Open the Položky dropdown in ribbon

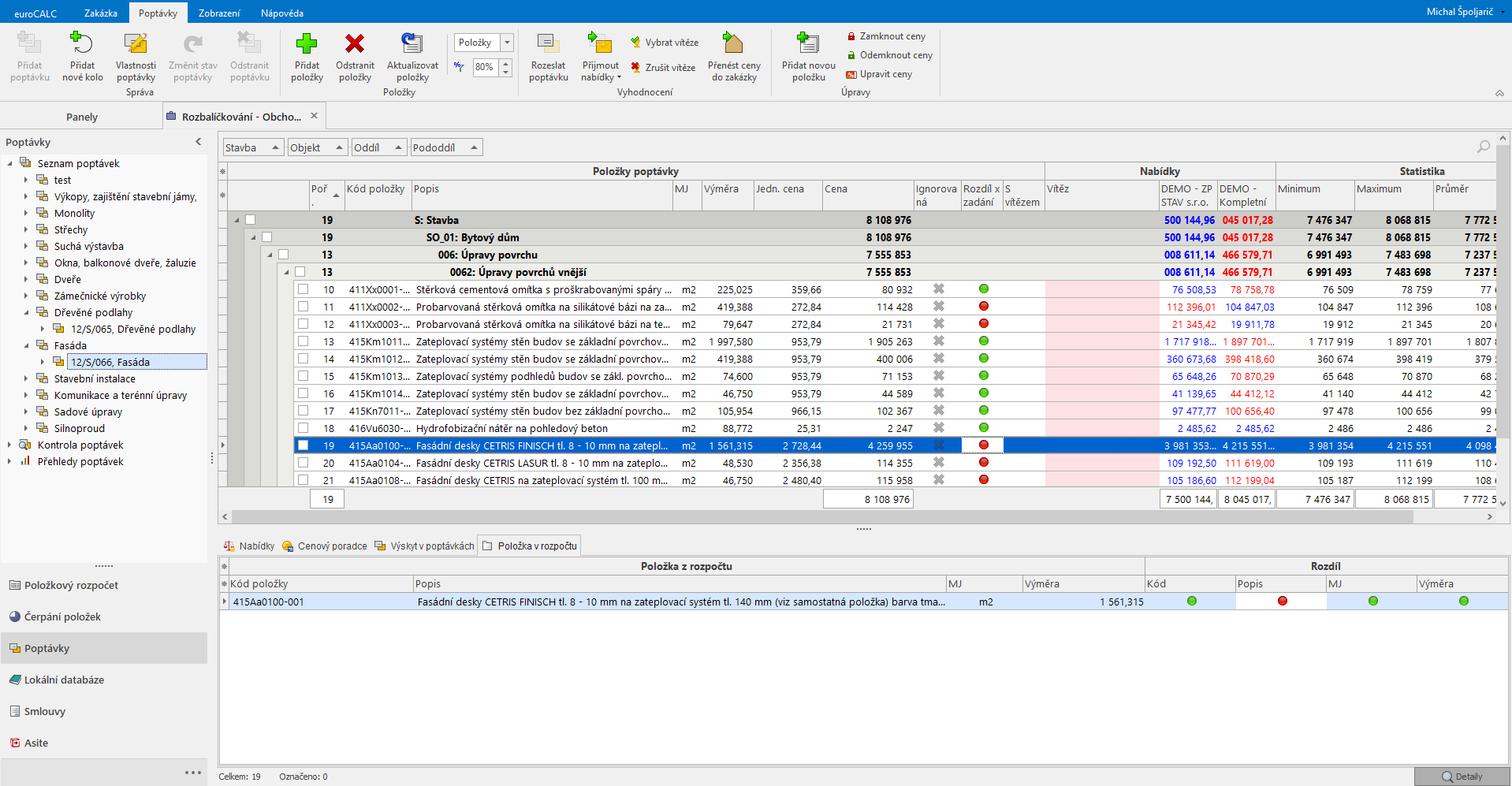click(507, 43)
